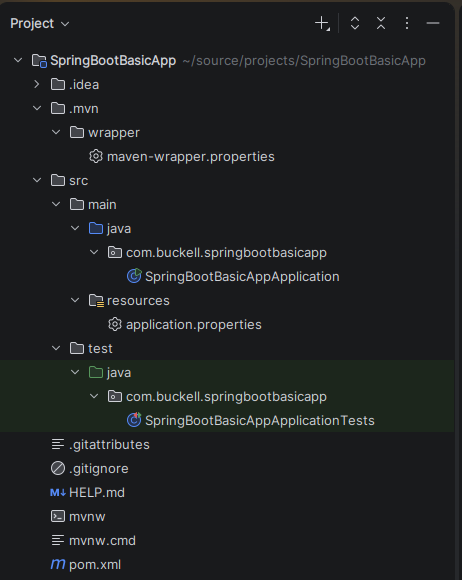Image resolution: width=462 pixels, height=580 pixels.
Task: Select the HELP.md file
Action: [x=97, y=492]
